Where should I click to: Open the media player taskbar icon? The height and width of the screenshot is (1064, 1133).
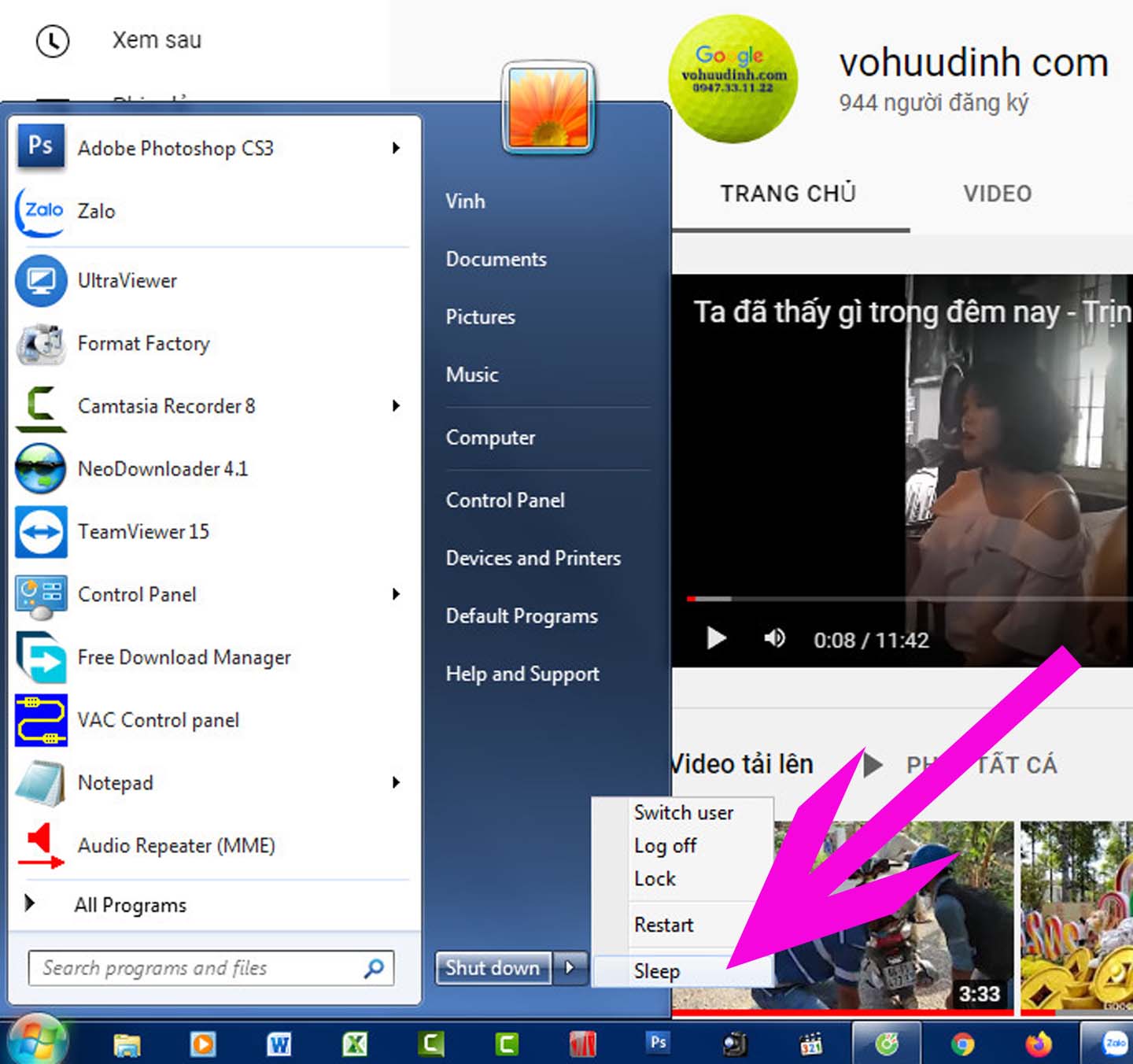point(203,1044)
